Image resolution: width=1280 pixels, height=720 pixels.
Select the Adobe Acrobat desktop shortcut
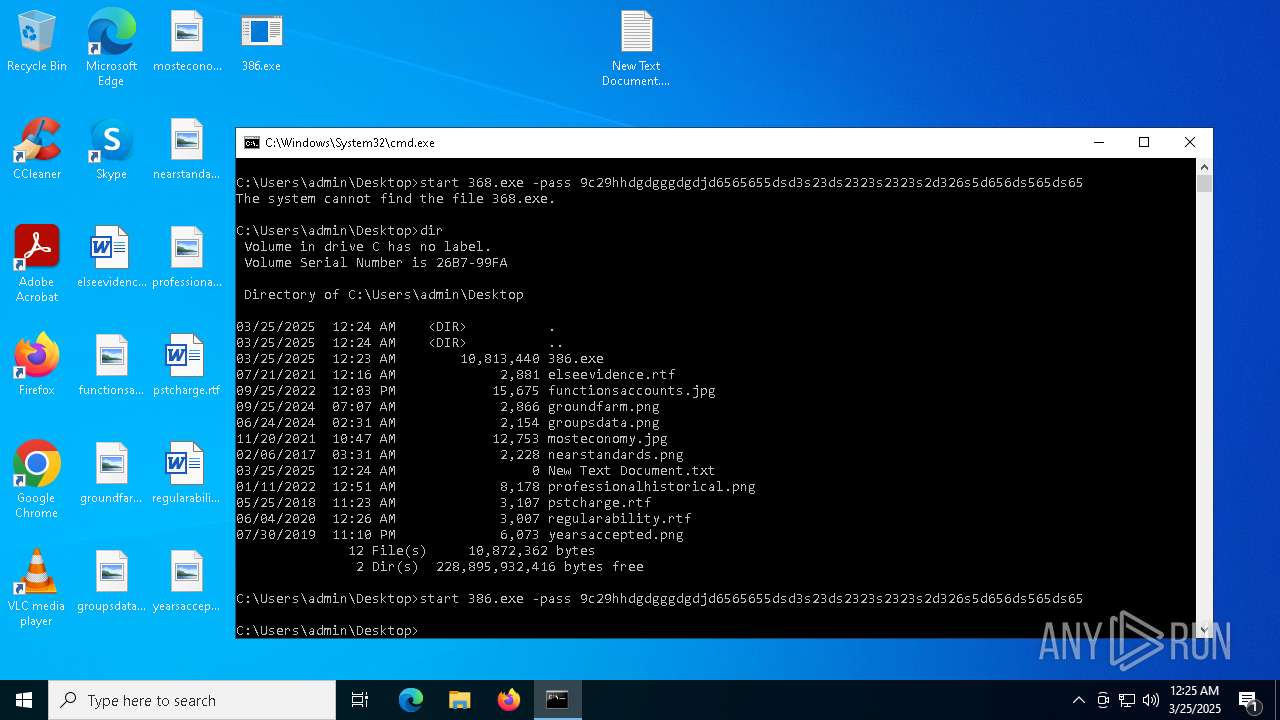click(37, 263)
